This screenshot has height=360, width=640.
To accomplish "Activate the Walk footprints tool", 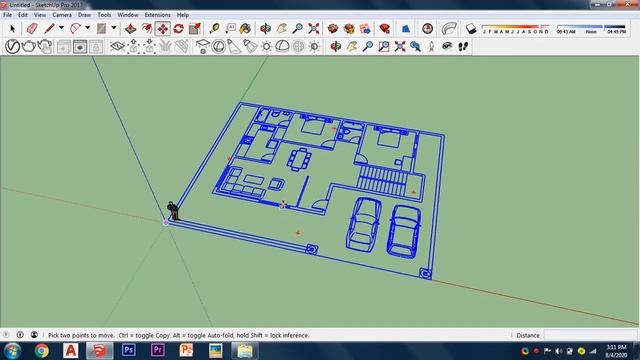I will (463, 47).
